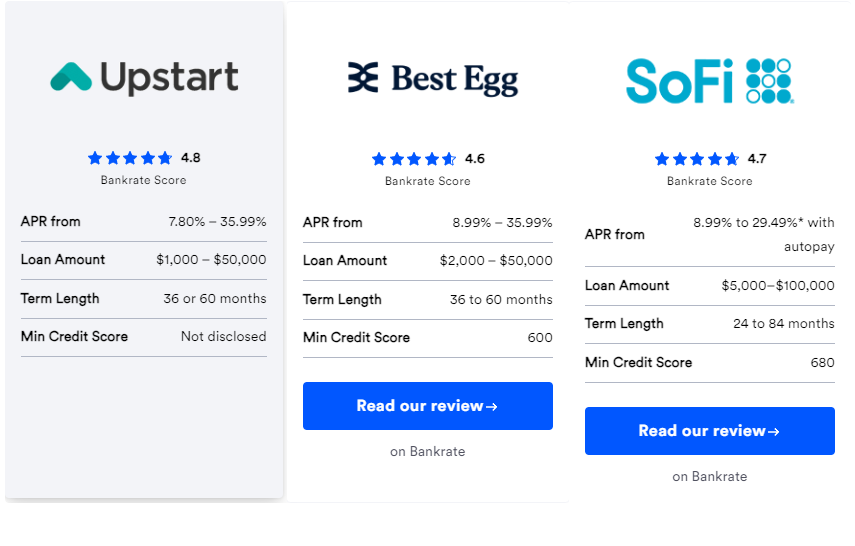855x546 pixels.
Task: Click the Best Egg 4.6 score number
Action: click(x=475, y=159)
